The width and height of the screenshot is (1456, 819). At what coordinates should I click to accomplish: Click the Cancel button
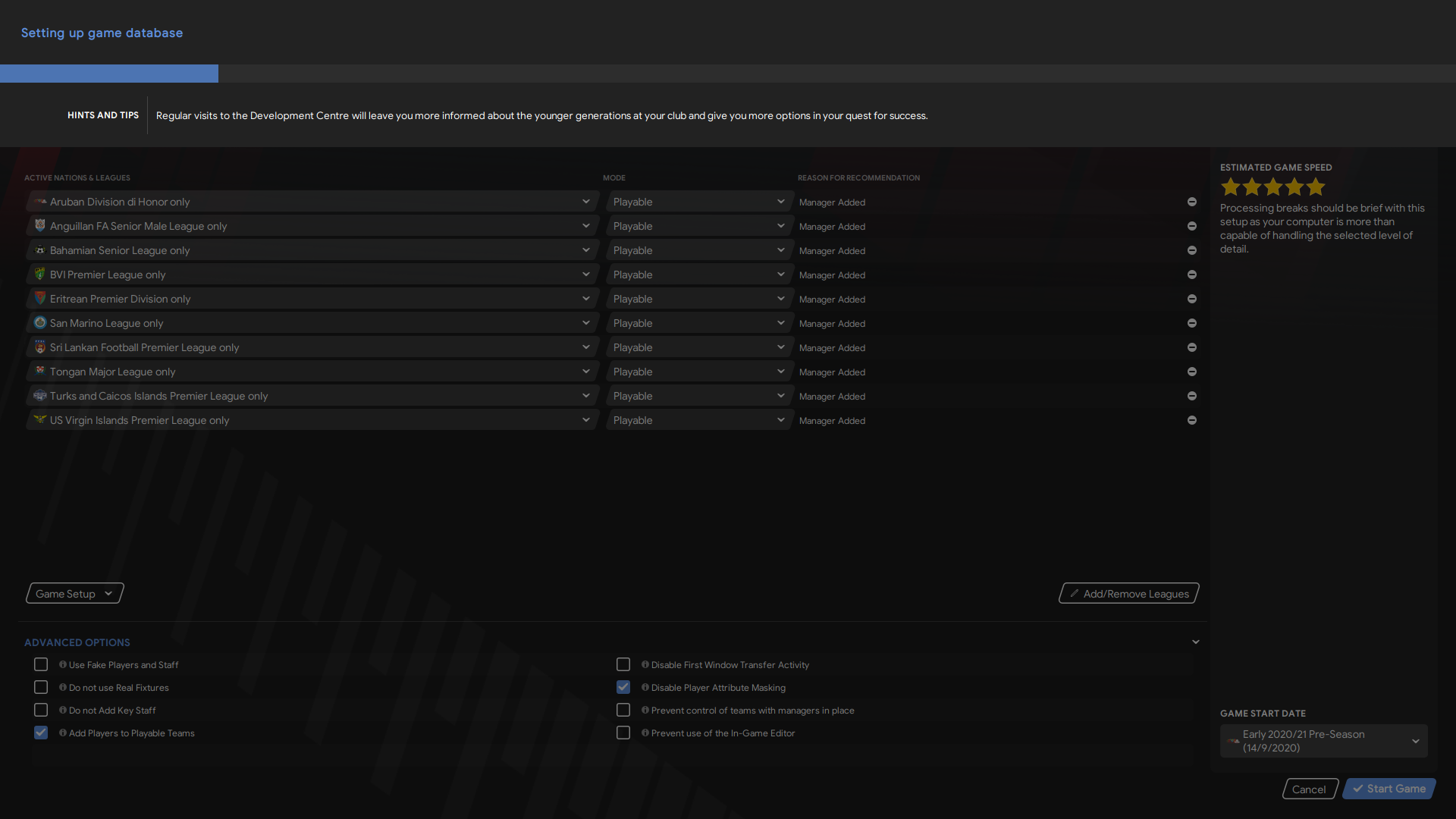tap(1310, 789)
